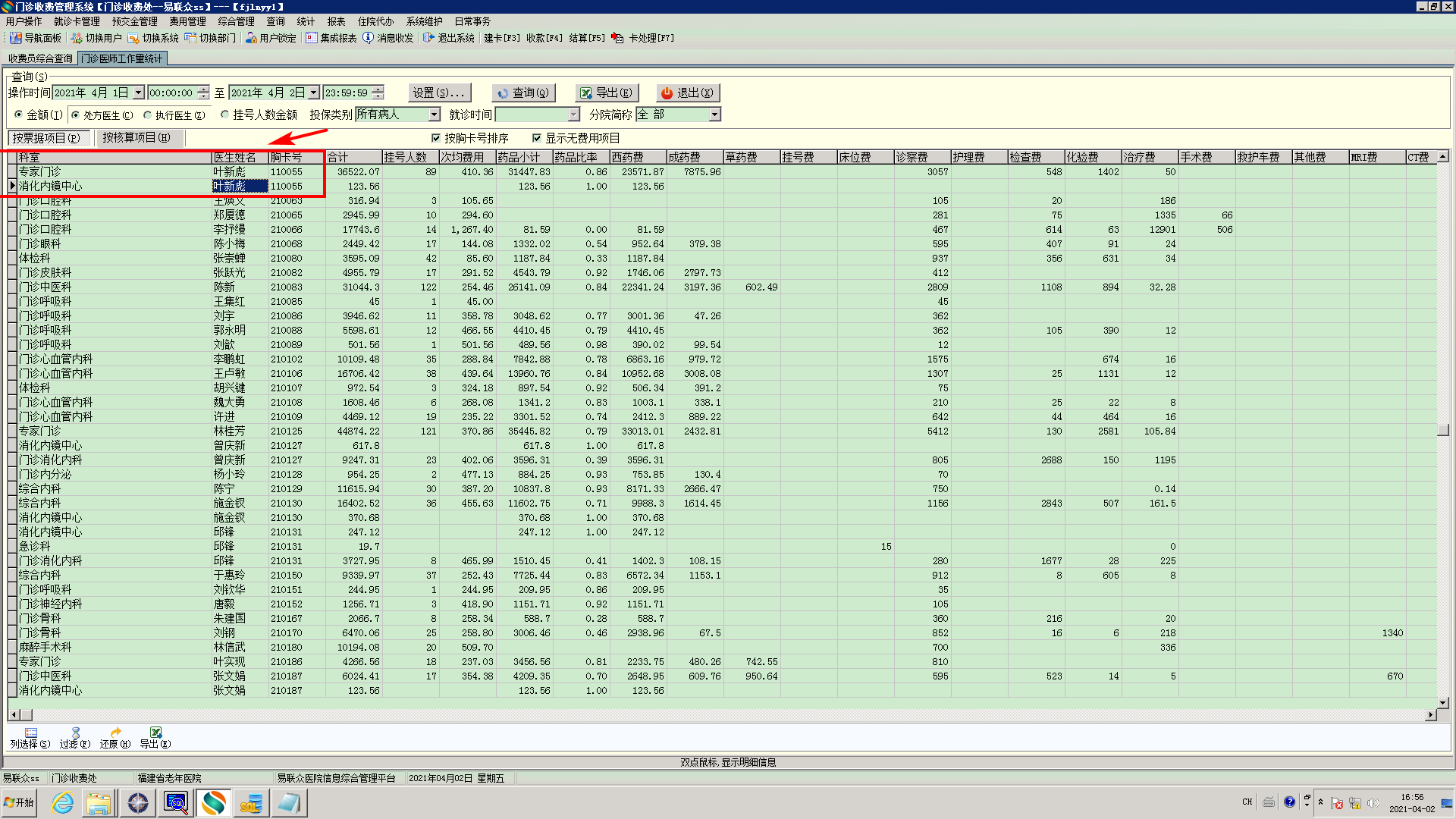Click the 查询(Q) button
The image size is (1456, 819).
tap(523, 93)
